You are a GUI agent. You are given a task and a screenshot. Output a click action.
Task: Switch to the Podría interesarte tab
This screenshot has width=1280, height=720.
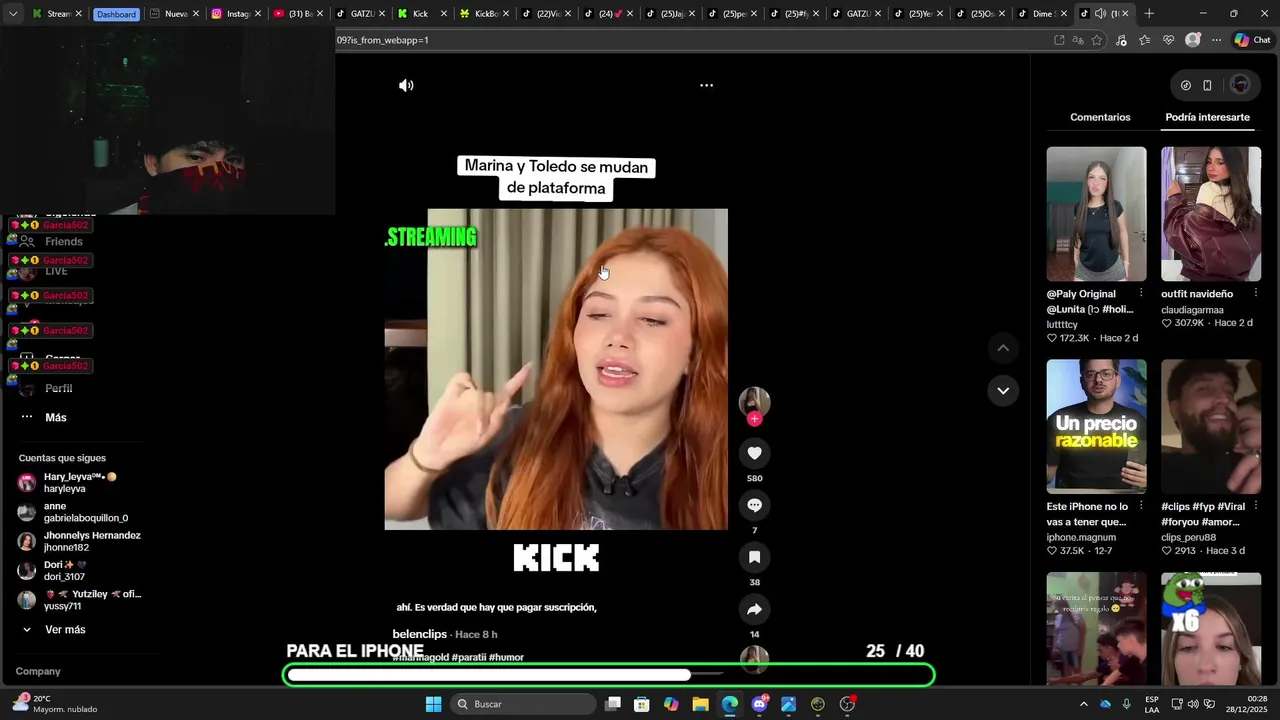coord(1207,117)
